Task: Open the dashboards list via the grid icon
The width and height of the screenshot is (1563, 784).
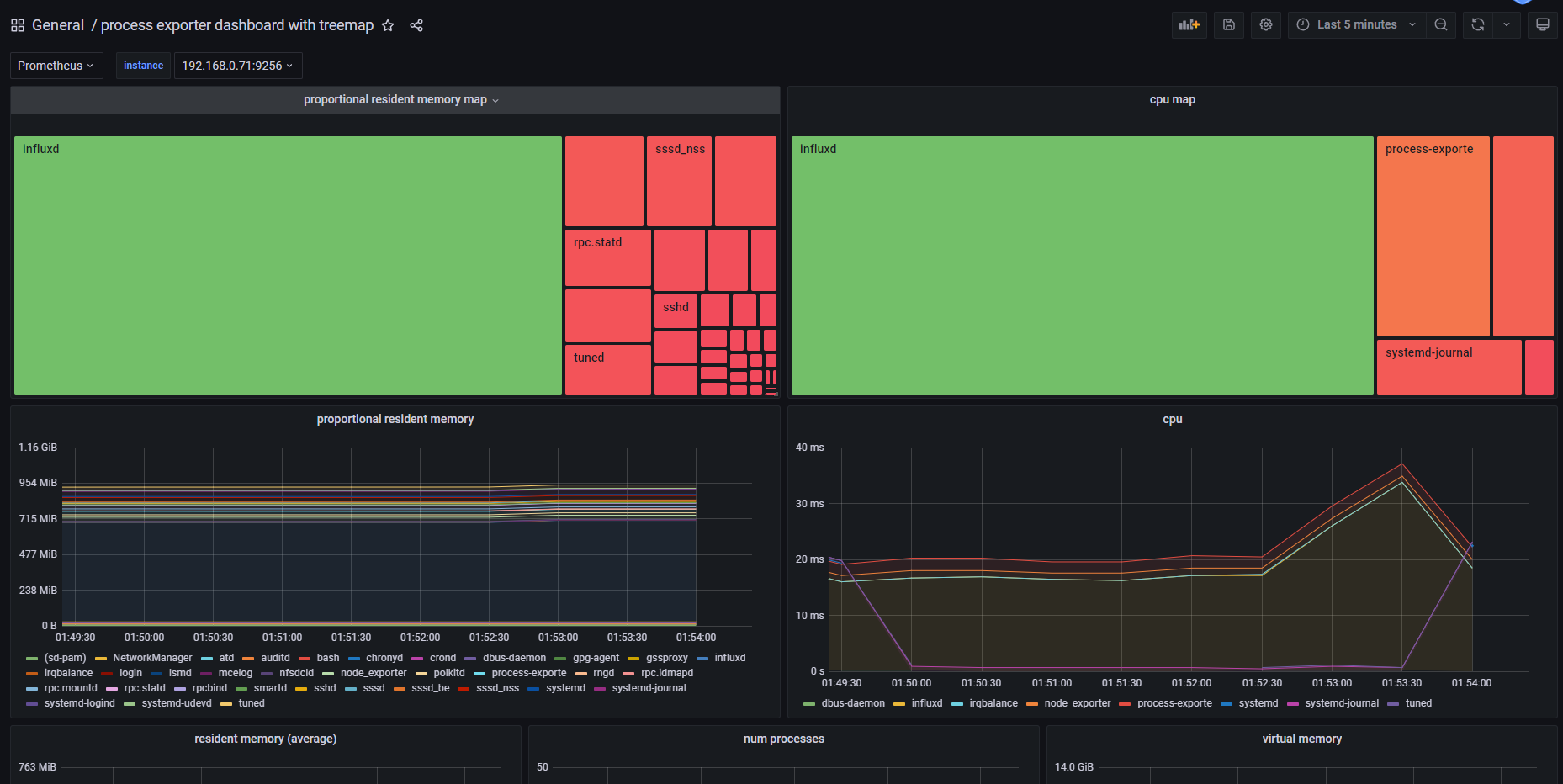Action: (x=17, y=24)
